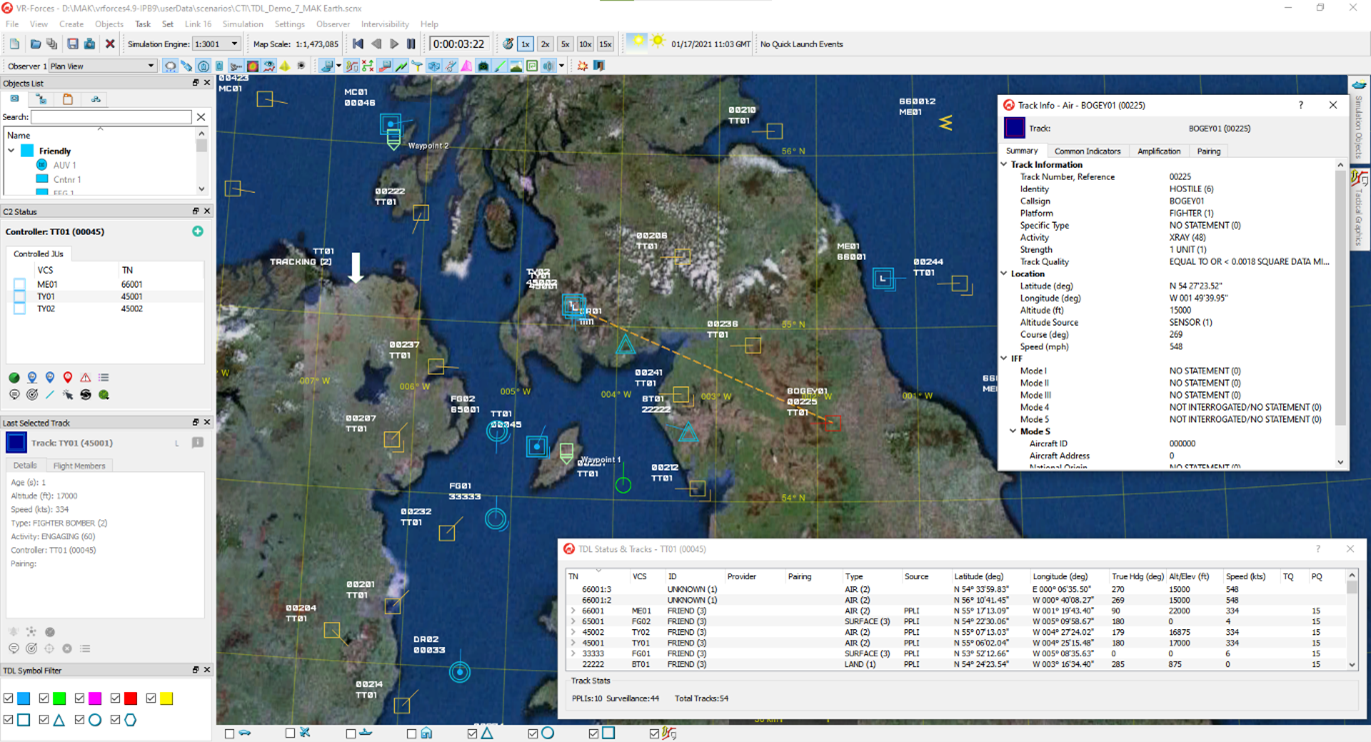Click the Objects List search field

(111, 117)
